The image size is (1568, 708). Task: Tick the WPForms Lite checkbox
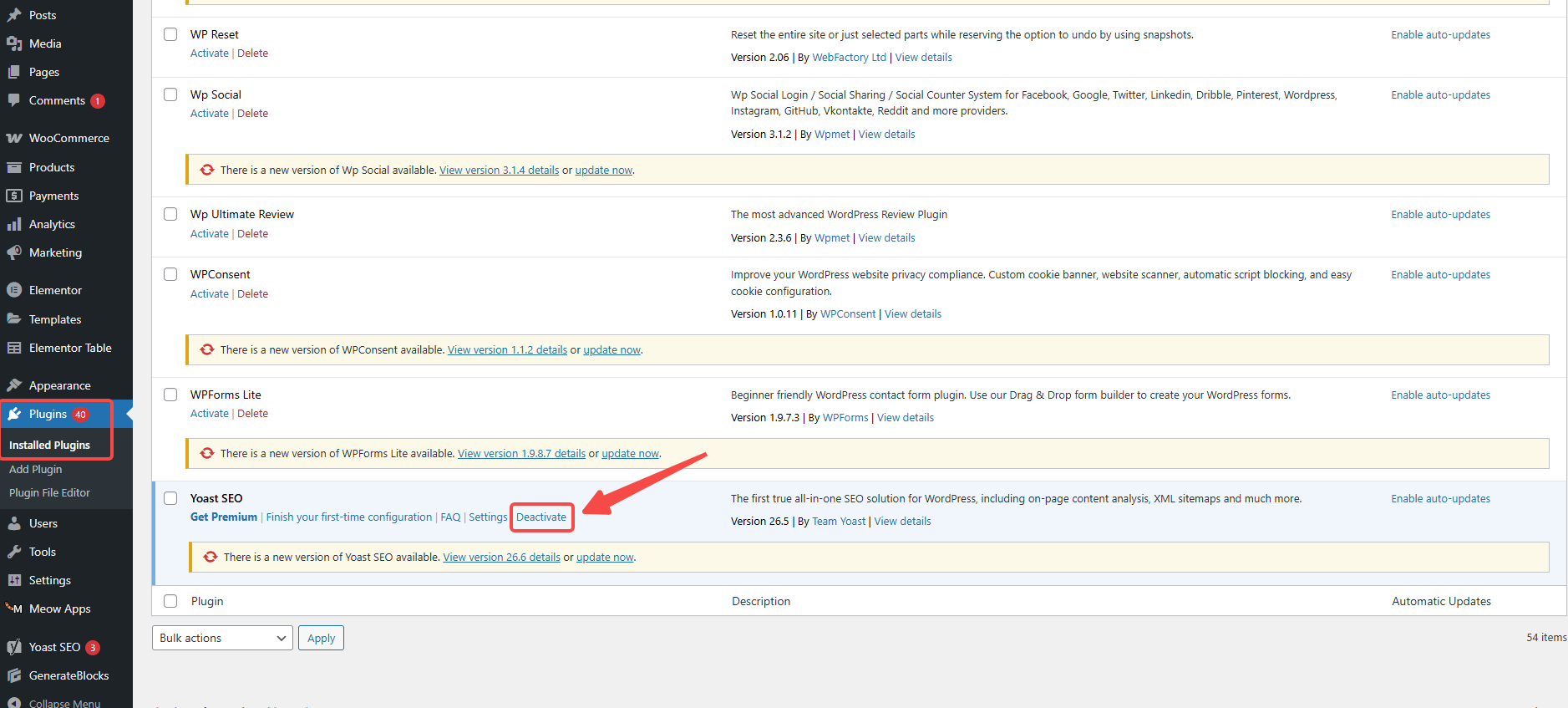tap(170, 395)
